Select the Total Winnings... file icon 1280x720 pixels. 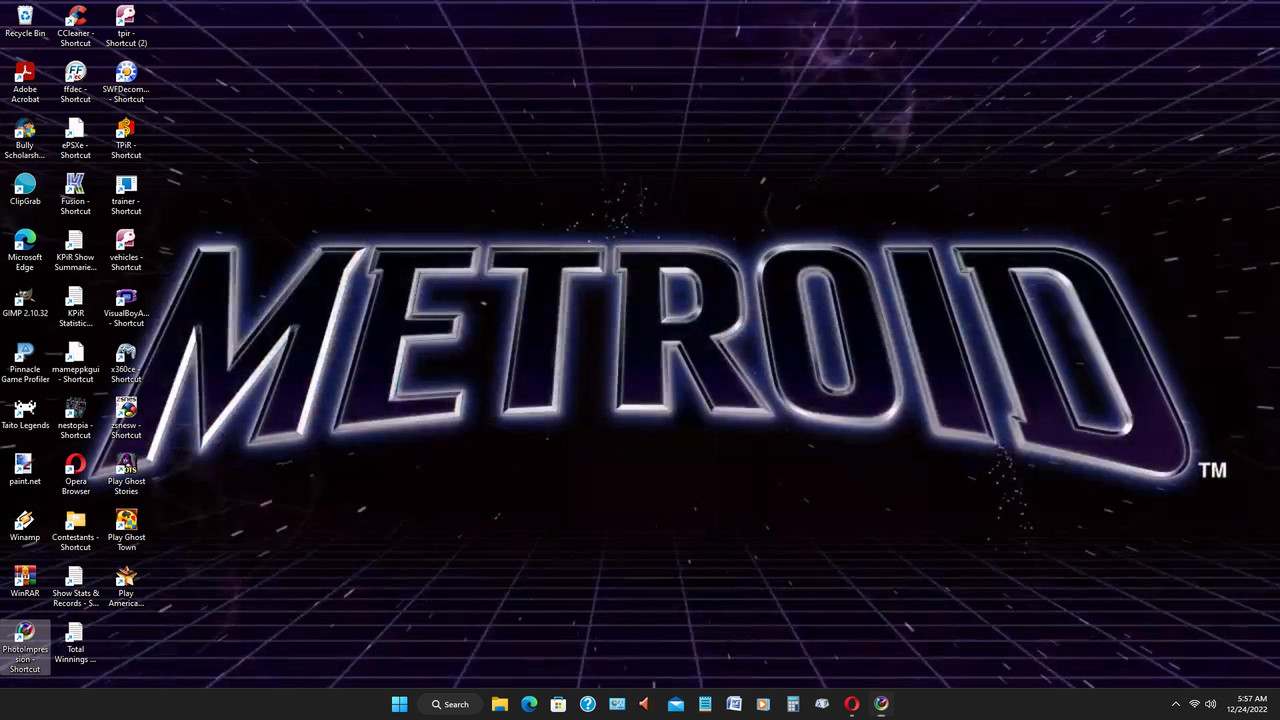(x=75, y=642)
